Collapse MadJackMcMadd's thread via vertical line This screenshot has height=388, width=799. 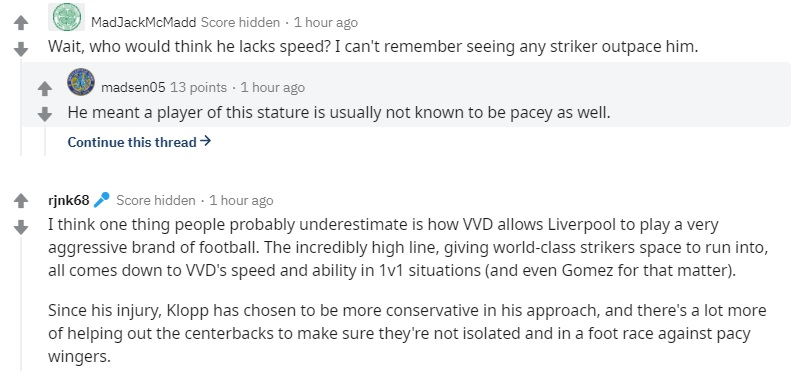coord(21,107)
